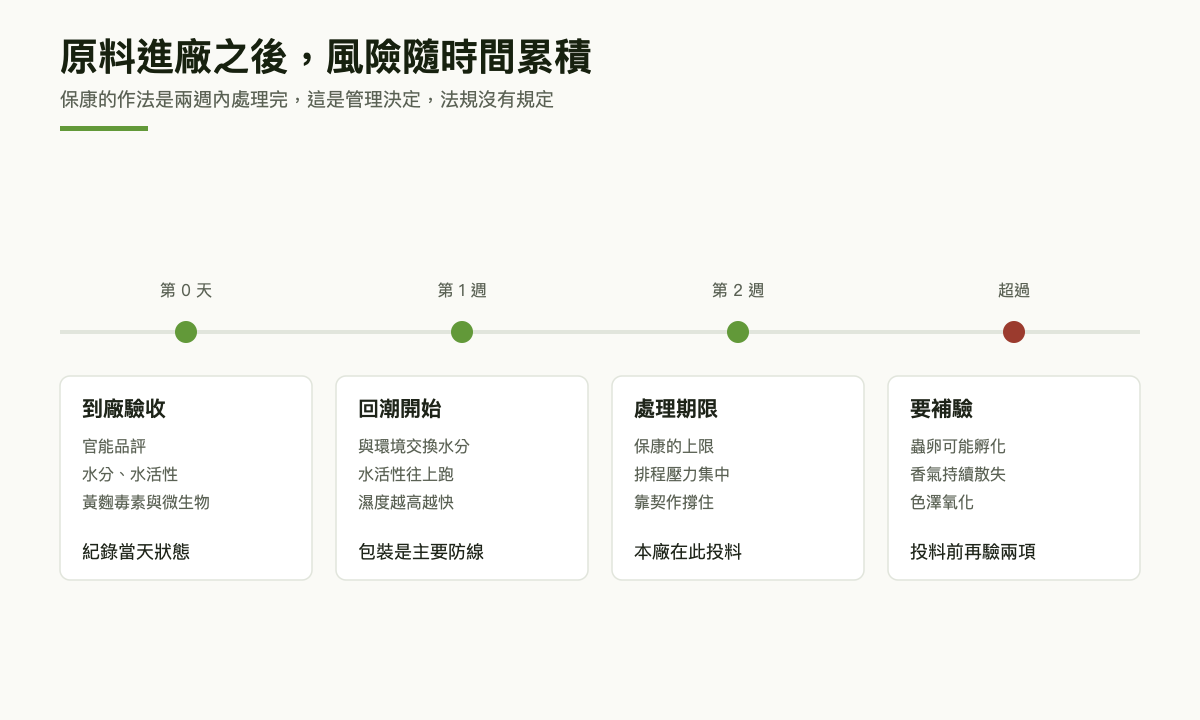Click the 濕度越高越快 line
Image resolution: width=1200 pixels, height=720 pixels.
[x=406, y=503]
